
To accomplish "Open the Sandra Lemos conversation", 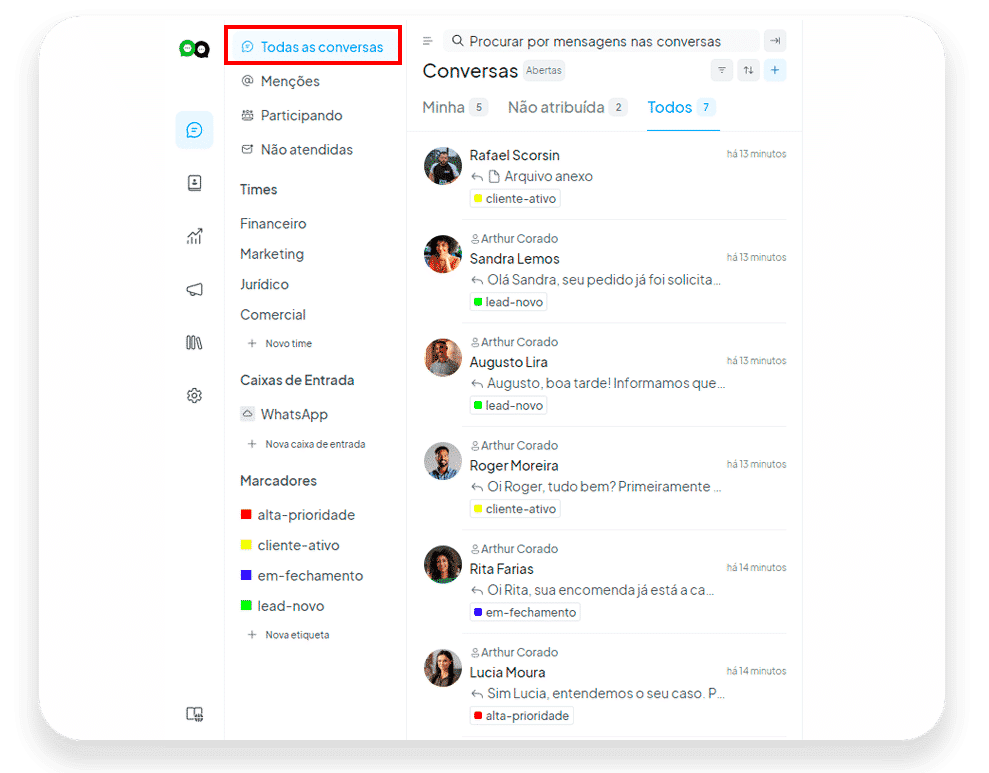I will pos(604,271).
